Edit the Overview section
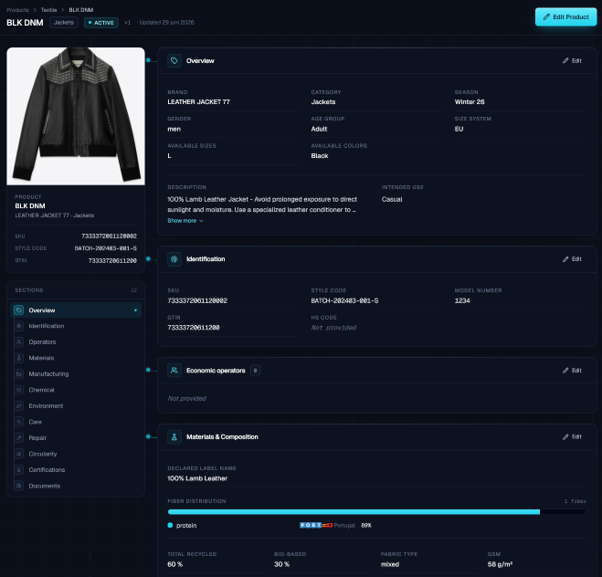The image size is (602, 577). click(572, 61)
